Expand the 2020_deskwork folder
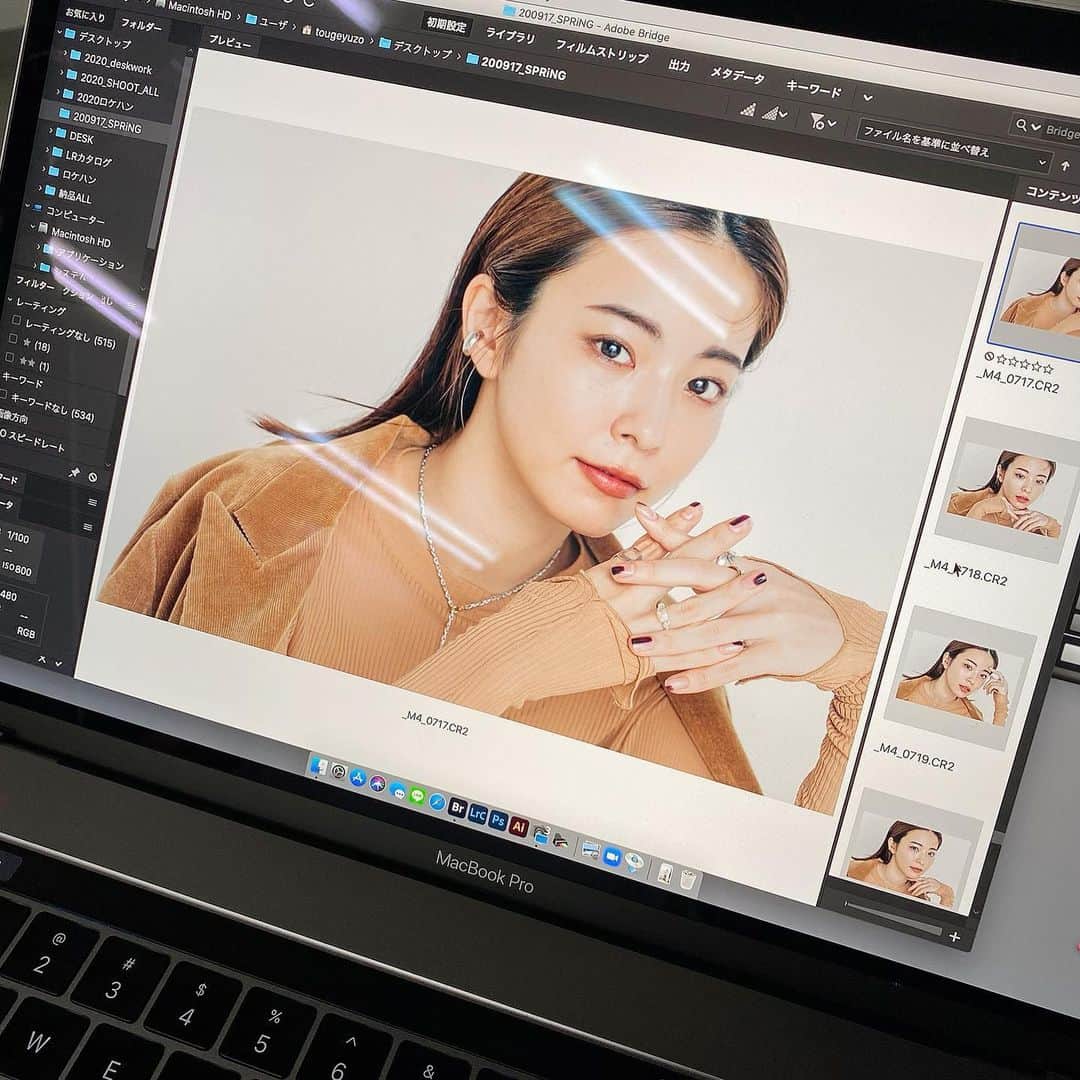The width and height of the screenshot is (1080, 1080). (65, 53)
